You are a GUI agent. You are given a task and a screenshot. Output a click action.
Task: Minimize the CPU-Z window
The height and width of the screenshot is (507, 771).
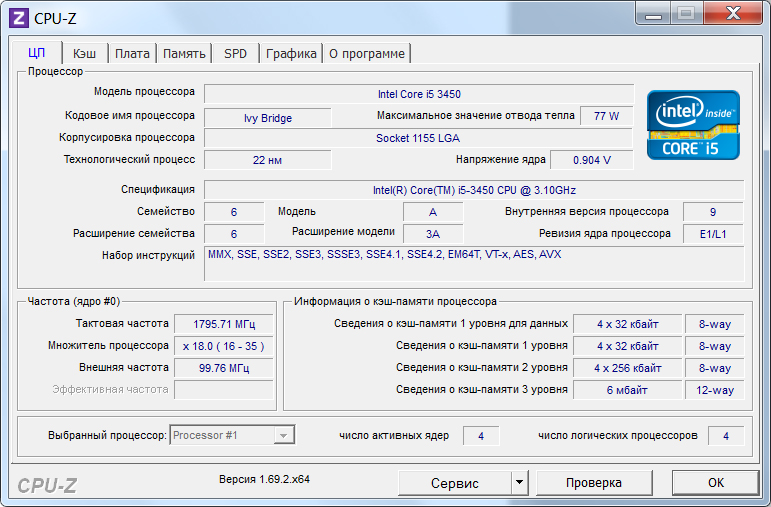653,14
